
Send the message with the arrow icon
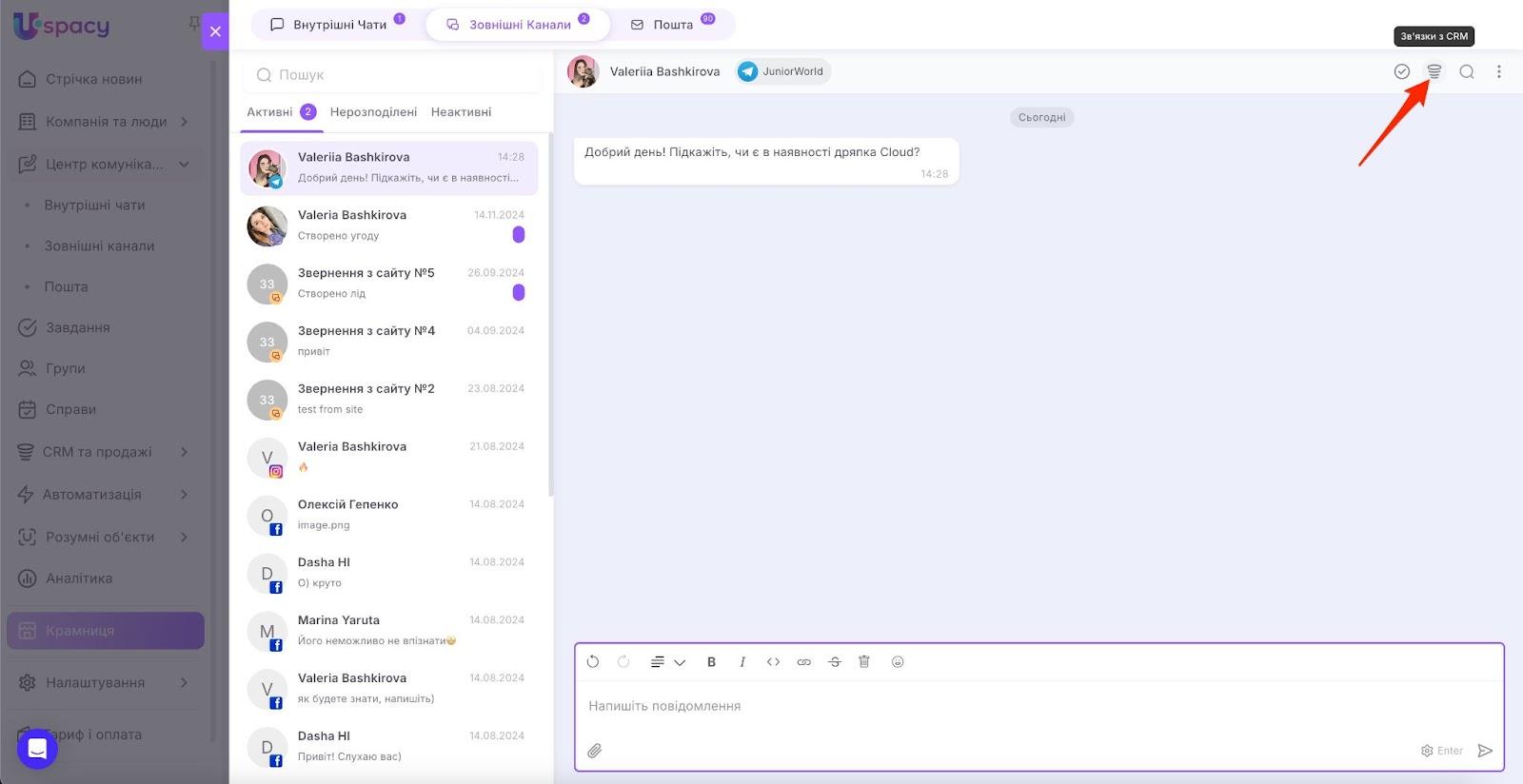click(x=1485, y=751)
